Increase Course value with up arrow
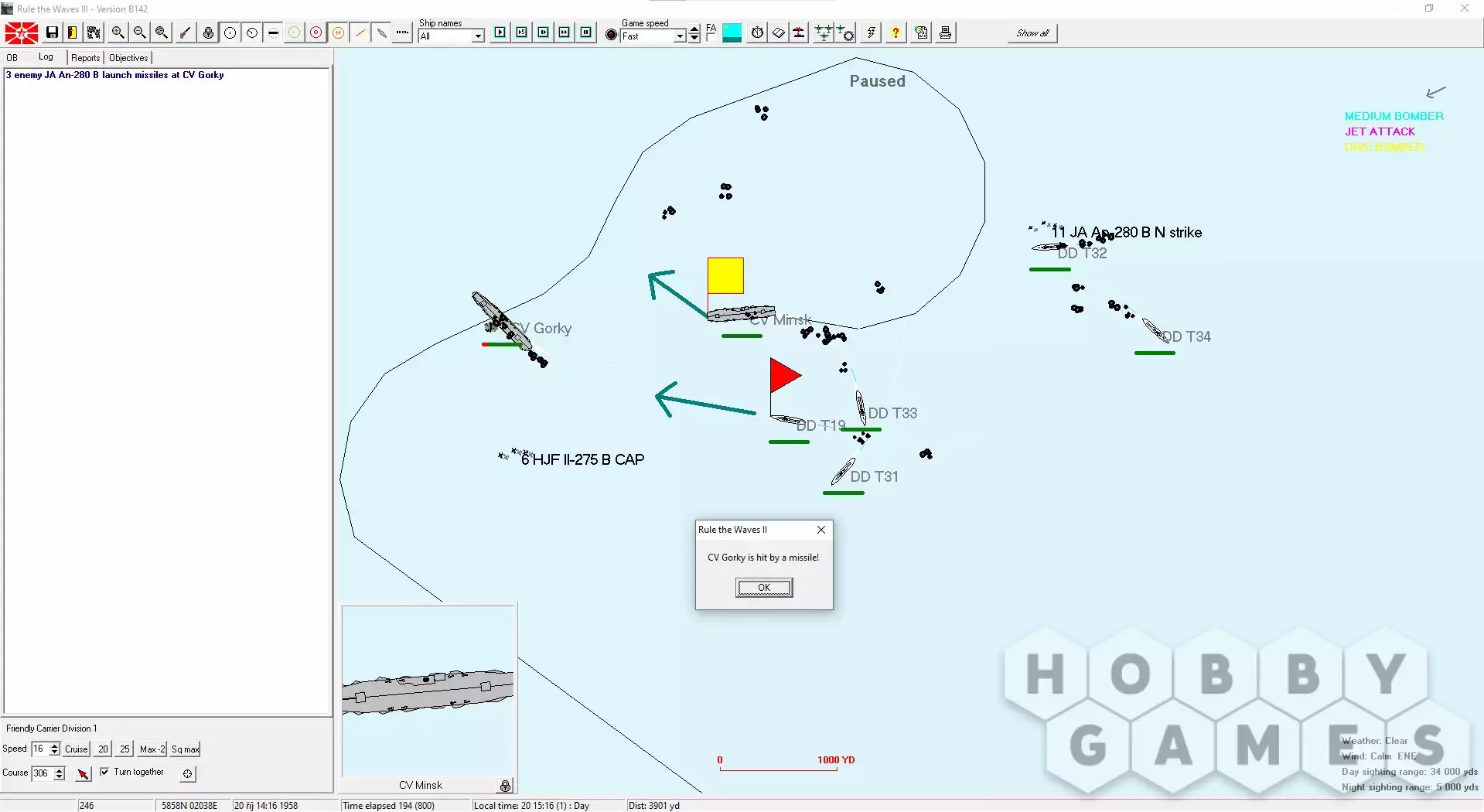 click(x=60, y=769)
